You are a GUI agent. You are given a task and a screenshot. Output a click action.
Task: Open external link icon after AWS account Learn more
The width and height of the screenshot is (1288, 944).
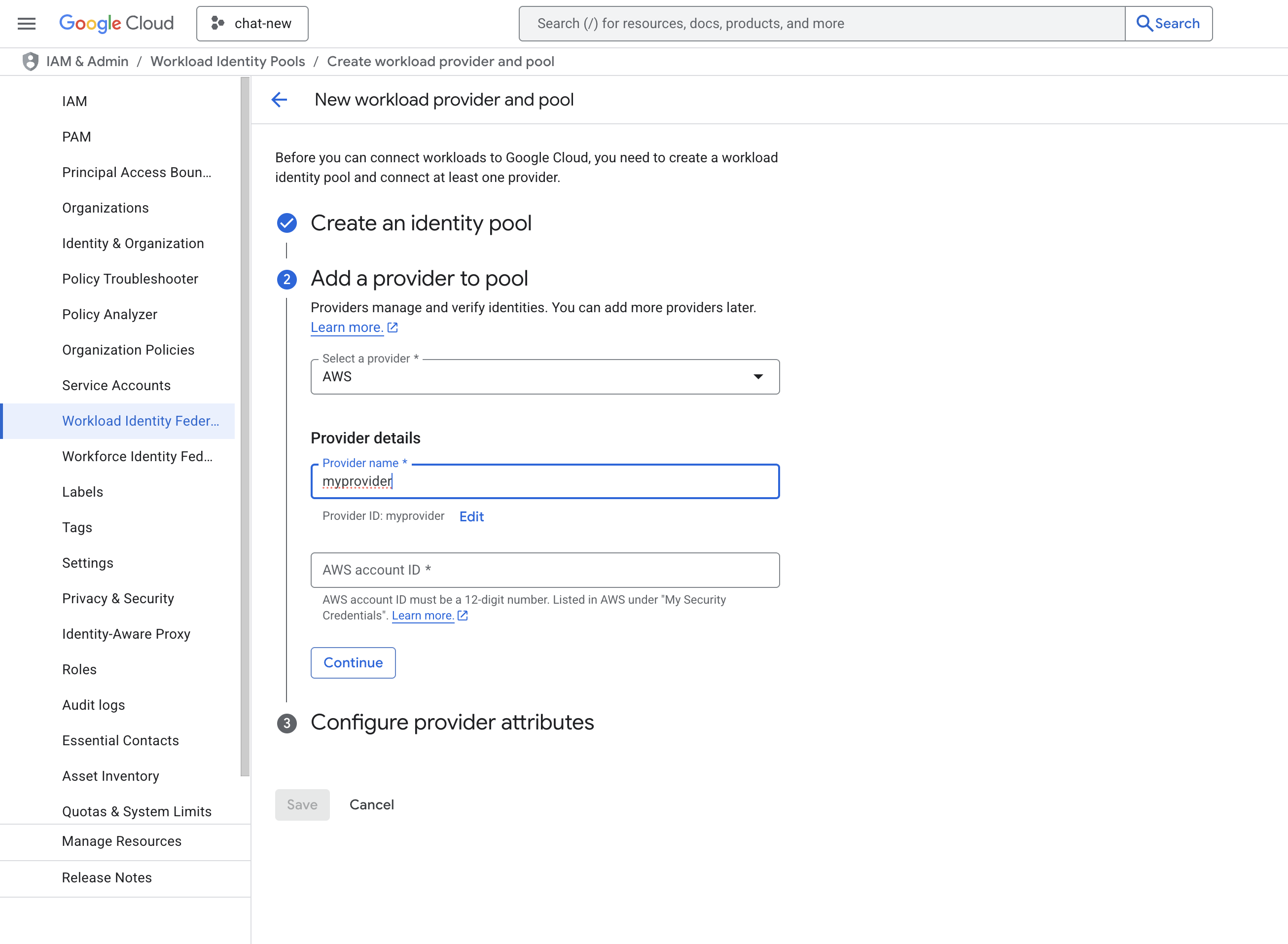[463, 616]
